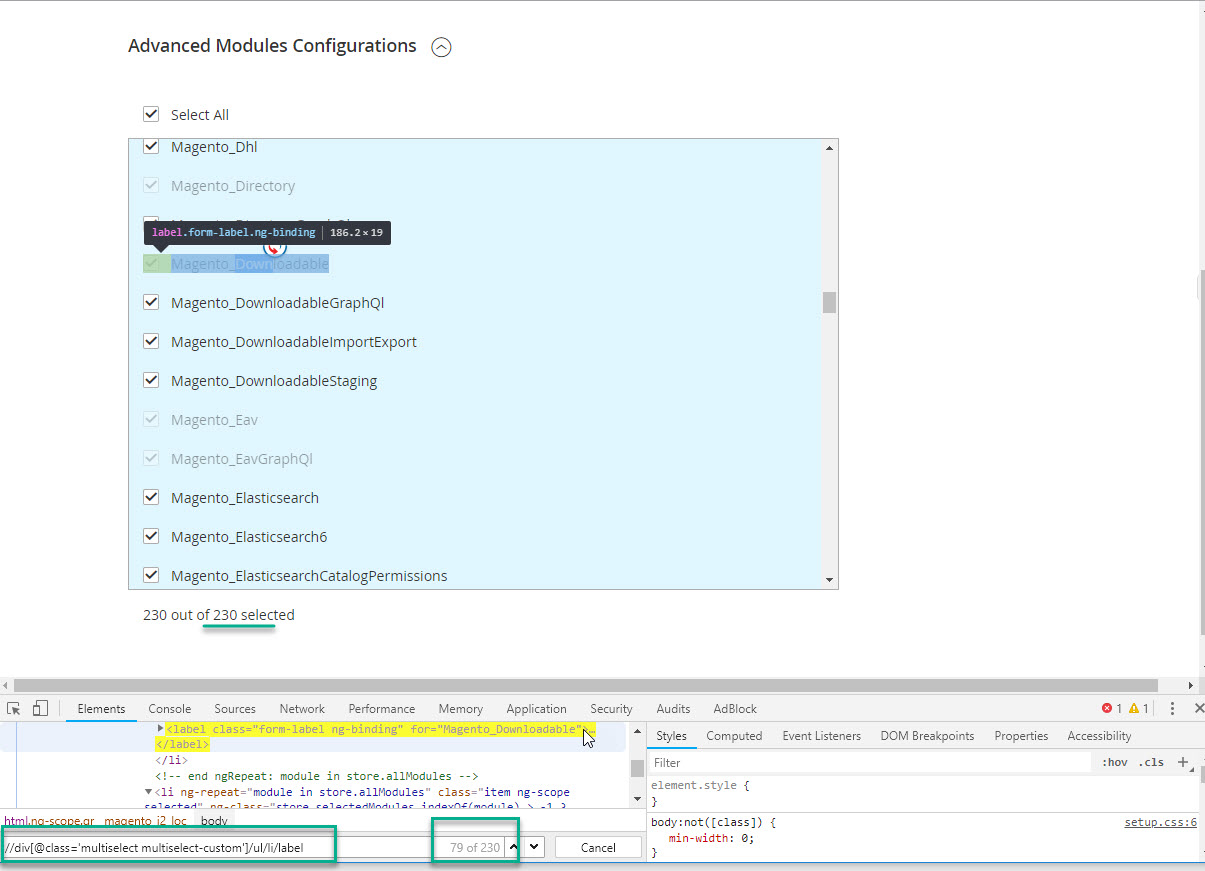Uncheck the Magento_ElasticsearchCatalogPermissions checkbox
The height and width of the screenshot is (871, 1205).
click(x=151, y=575)
